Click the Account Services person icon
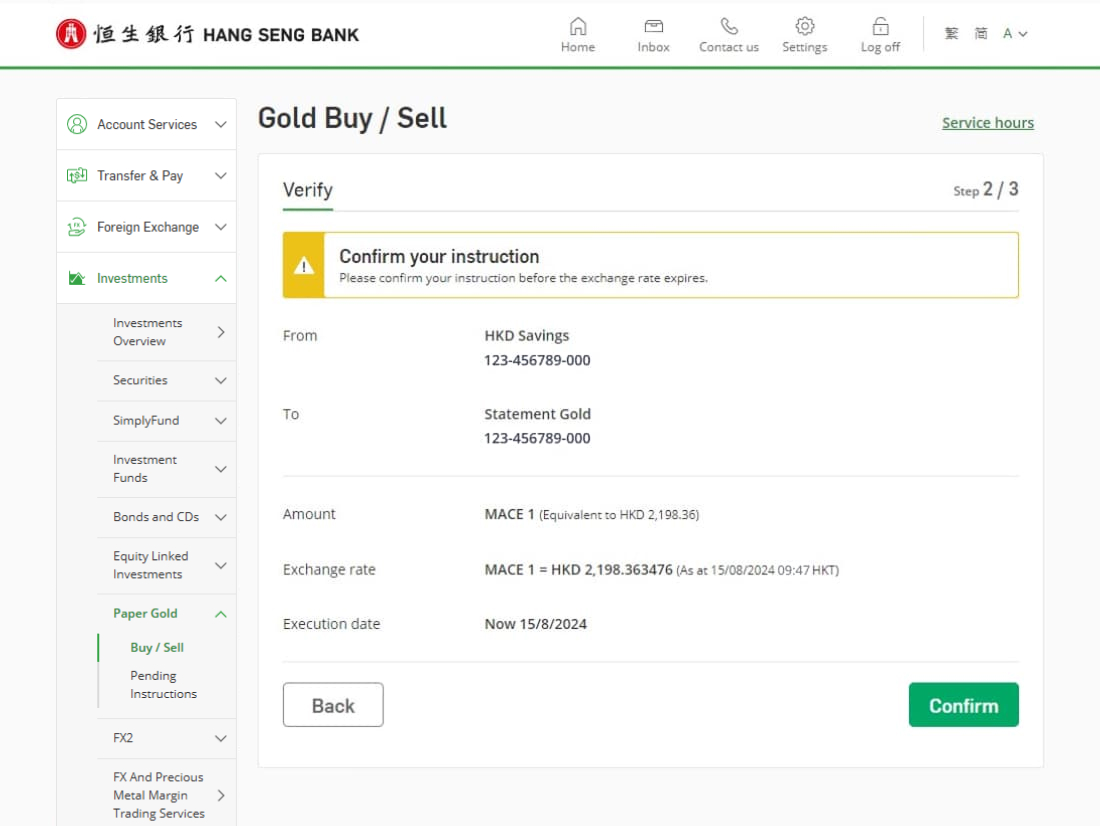The height and width of the screenshot is (826, 1100). click(x=77, y=124)
